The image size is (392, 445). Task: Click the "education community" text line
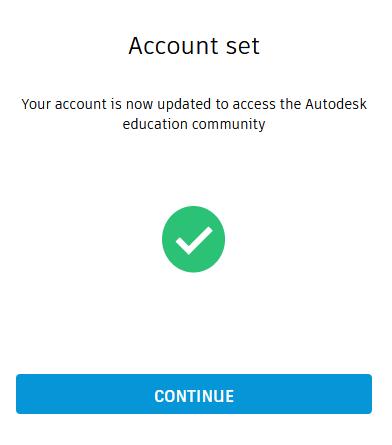tap(194, 124)
